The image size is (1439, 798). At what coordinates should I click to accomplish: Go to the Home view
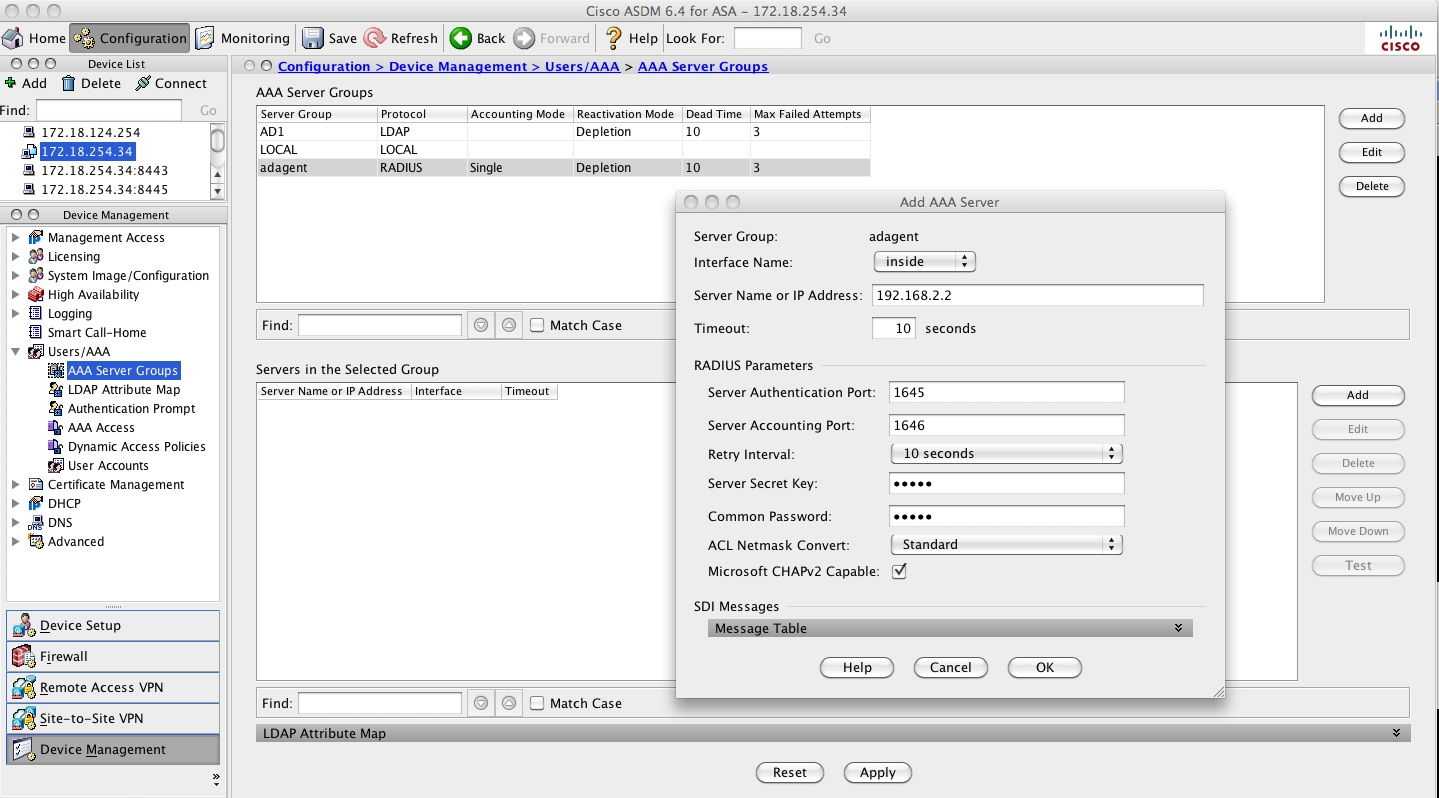[34, 38]
